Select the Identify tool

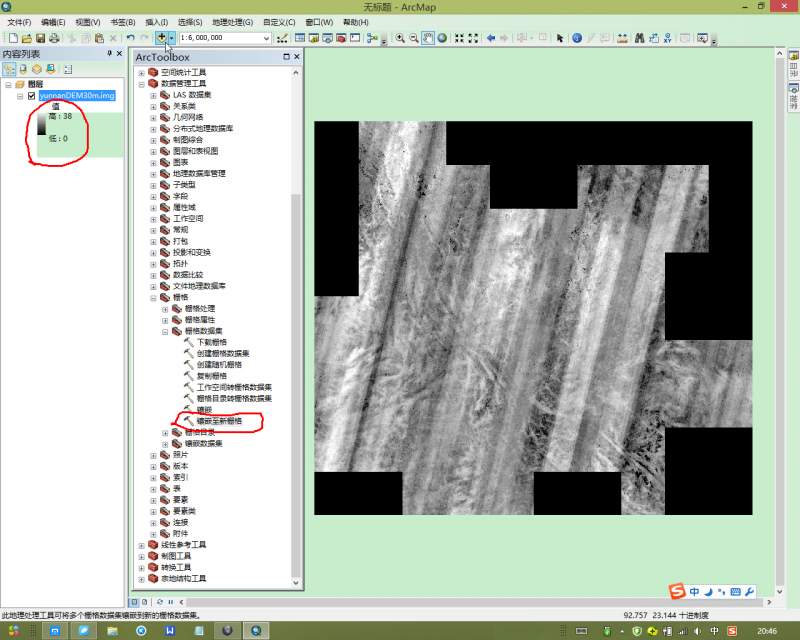[577, 38]
